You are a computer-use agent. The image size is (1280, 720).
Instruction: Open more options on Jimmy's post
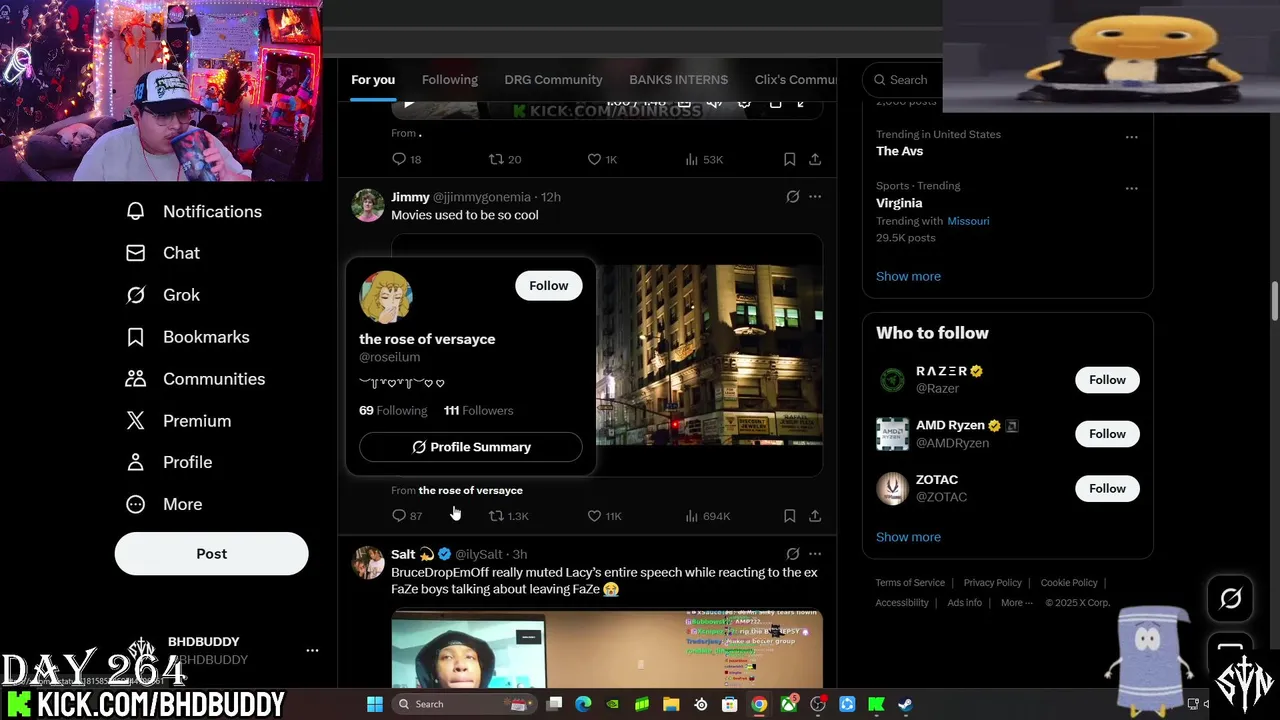coord(815,197)
